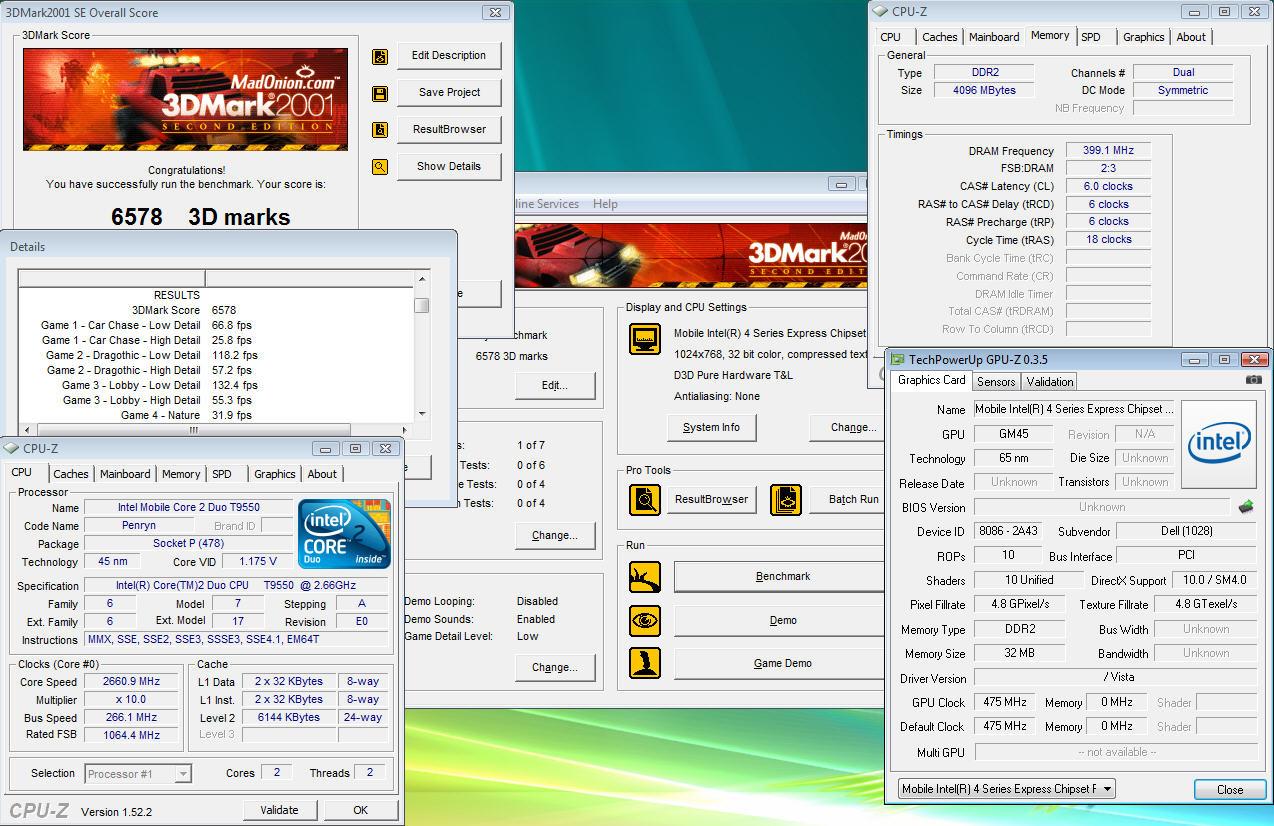Open the Sensors tab in GPU-Z
Screen dimensions: 1274x826
tap(996, 382)
